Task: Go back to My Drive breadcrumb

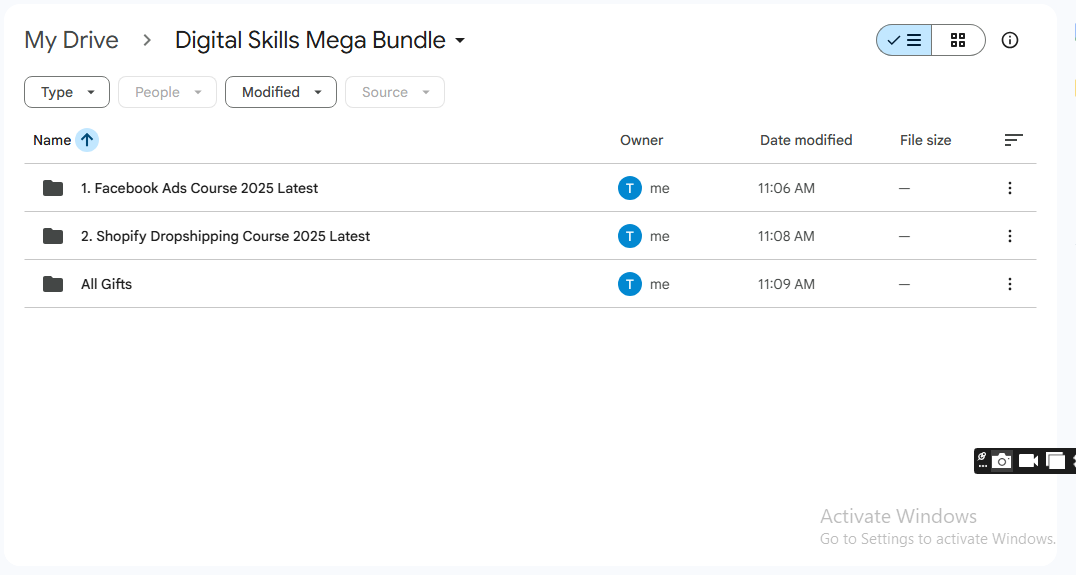Action: [71, 40]
